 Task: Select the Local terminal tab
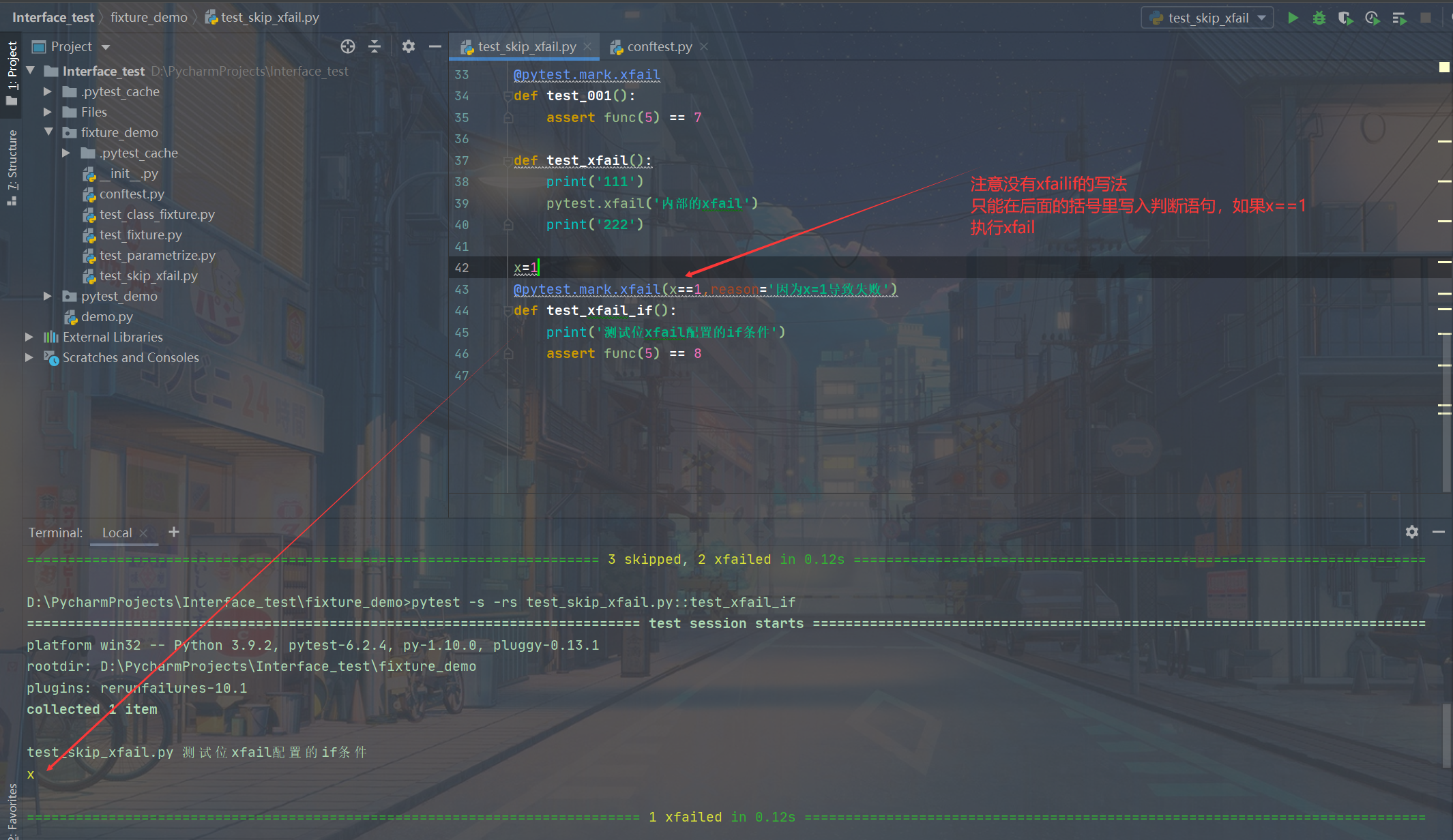coord(117,532)
